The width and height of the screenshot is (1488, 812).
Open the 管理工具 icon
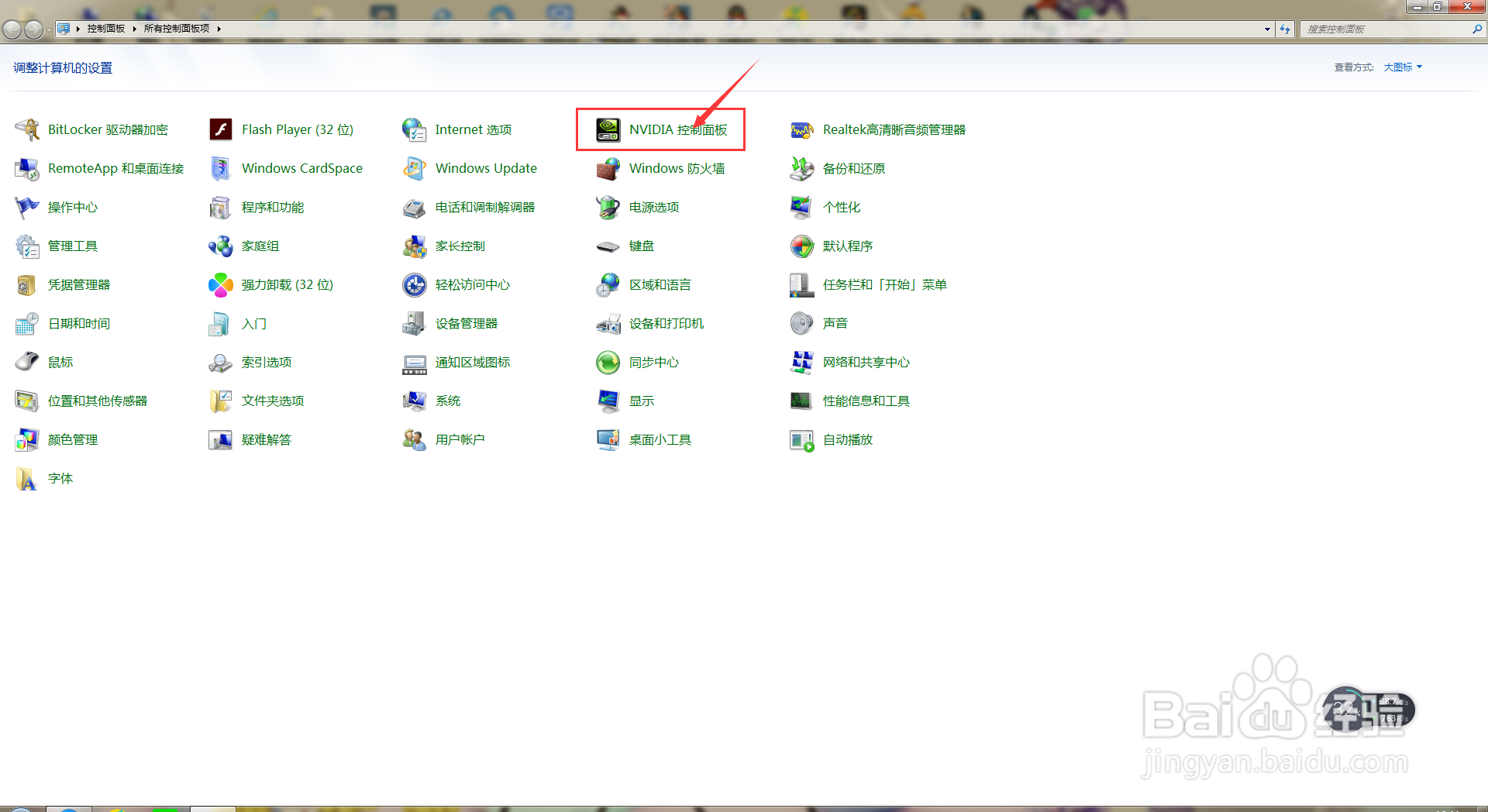27,246
